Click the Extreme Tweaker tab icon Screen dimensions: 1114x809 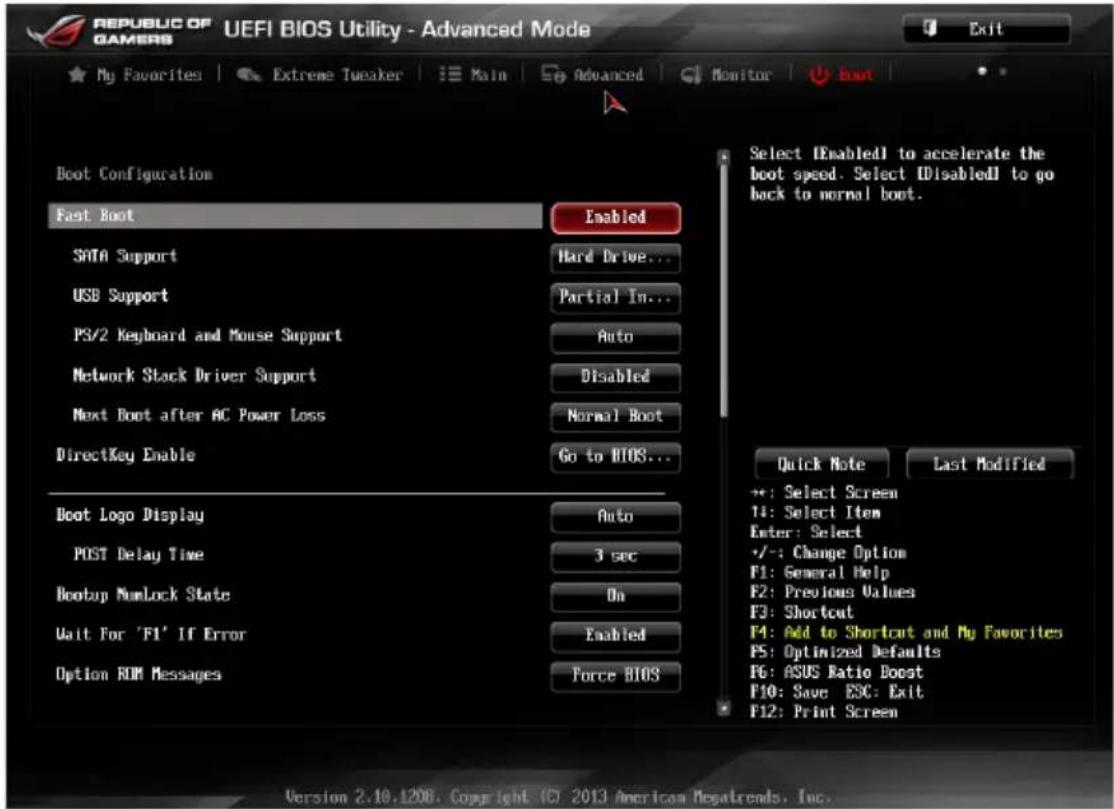click(249, 75)
